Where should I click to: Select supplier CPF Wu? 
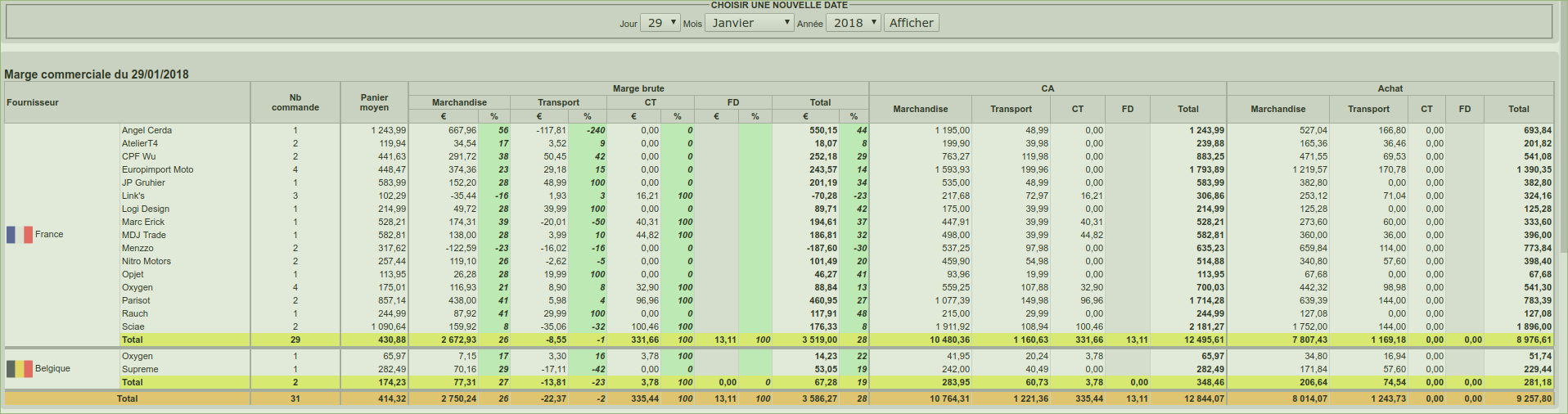click(x=138, y=156)
